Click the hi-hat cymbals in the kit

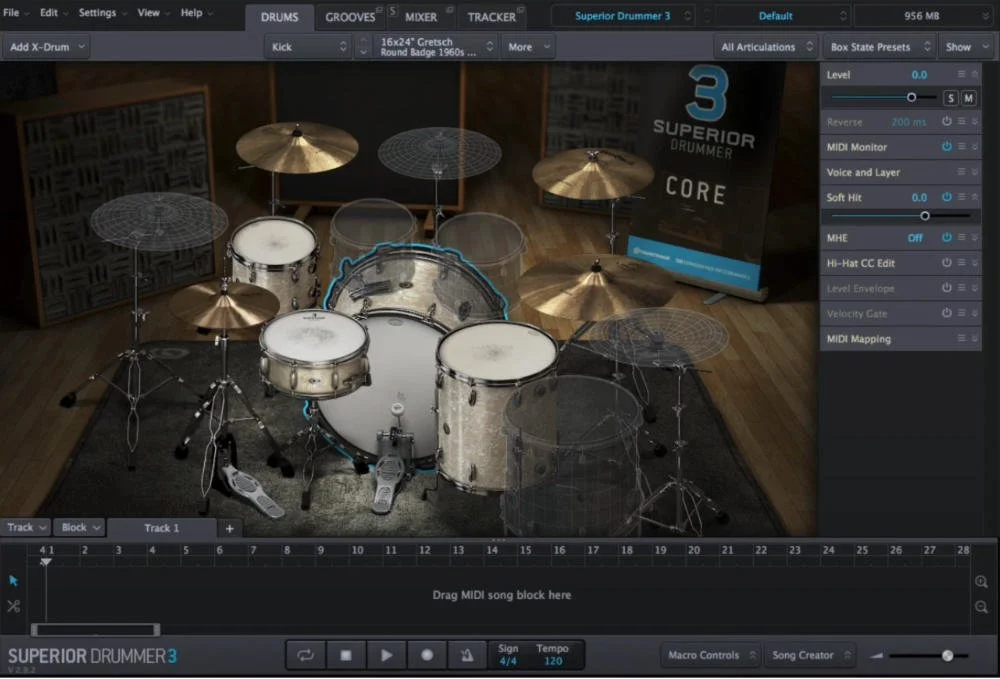pos(224,305)
